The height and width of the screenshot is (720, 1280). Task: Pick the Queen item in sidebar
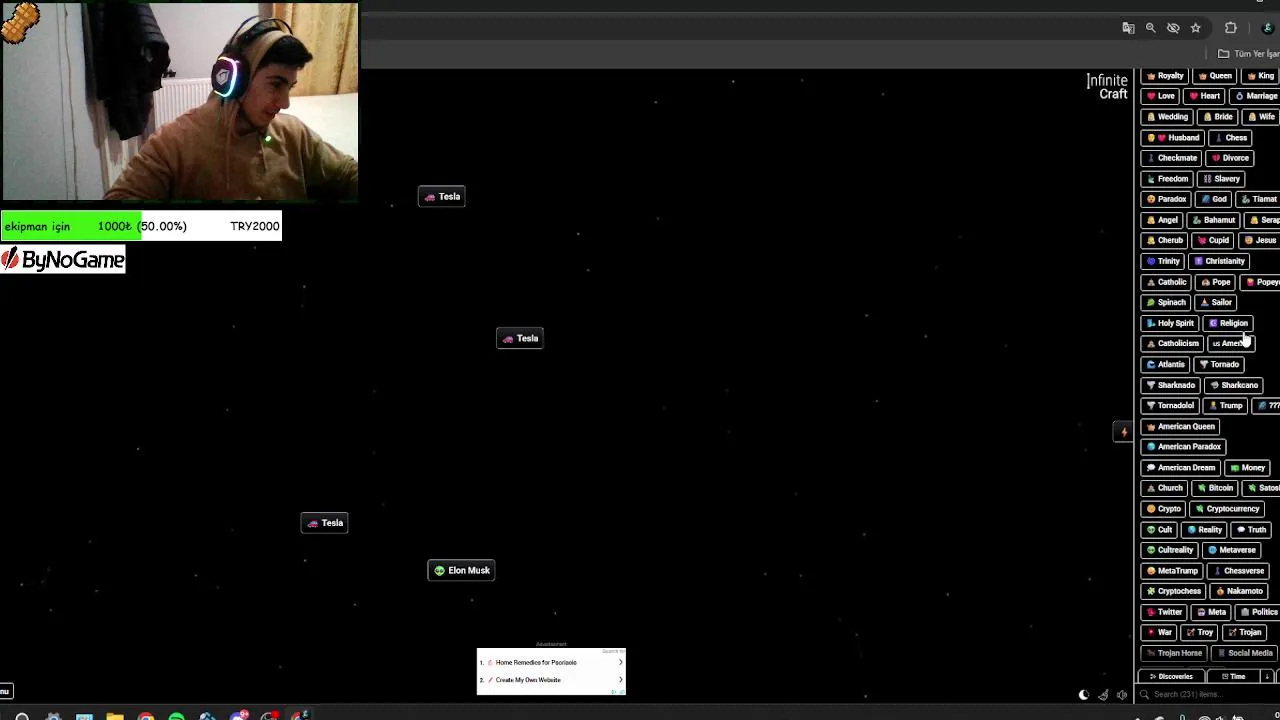pyautogui.click(x=1215, y=76)
